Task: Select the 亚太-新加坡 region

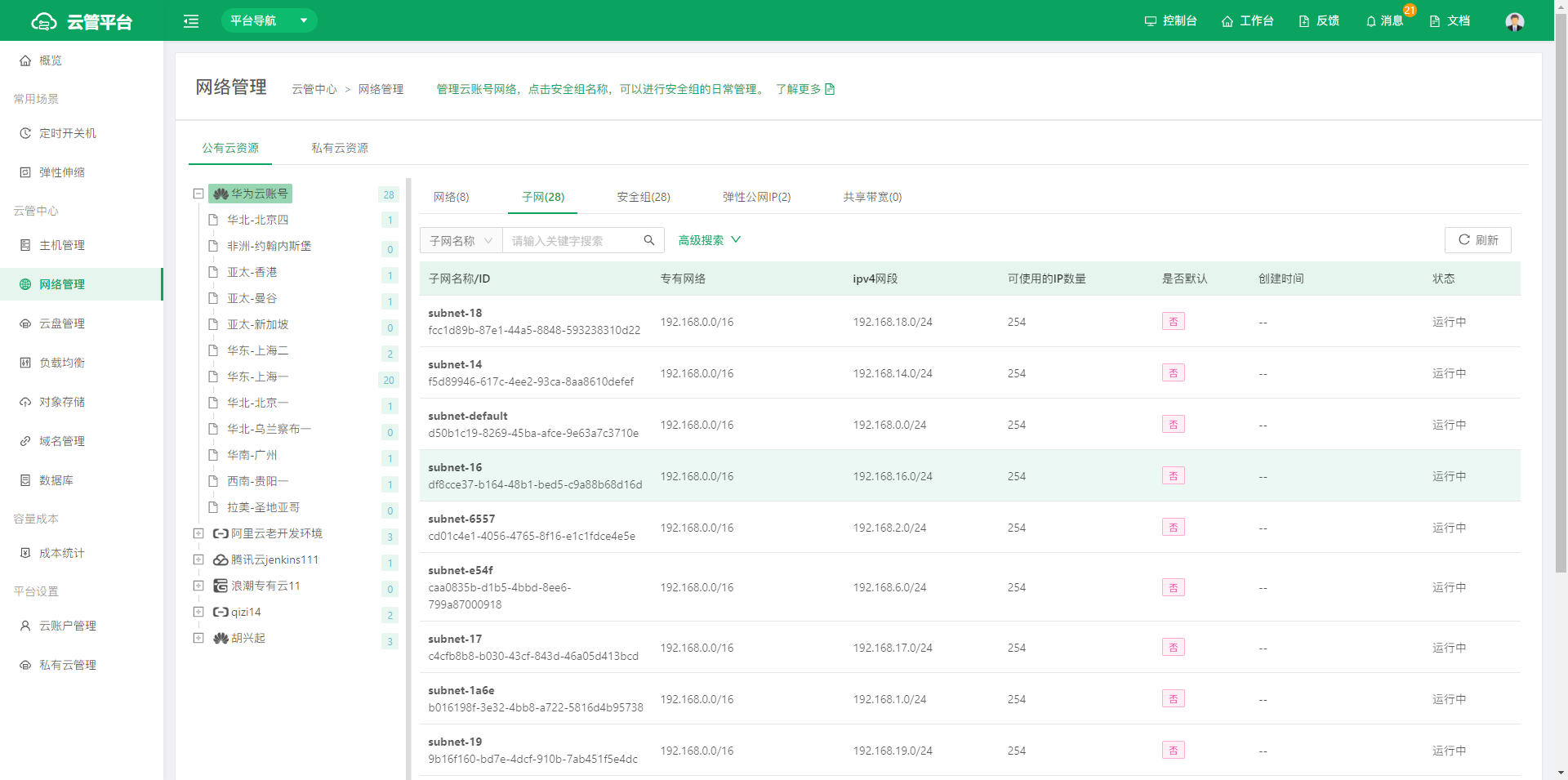Action: point(257,324)
